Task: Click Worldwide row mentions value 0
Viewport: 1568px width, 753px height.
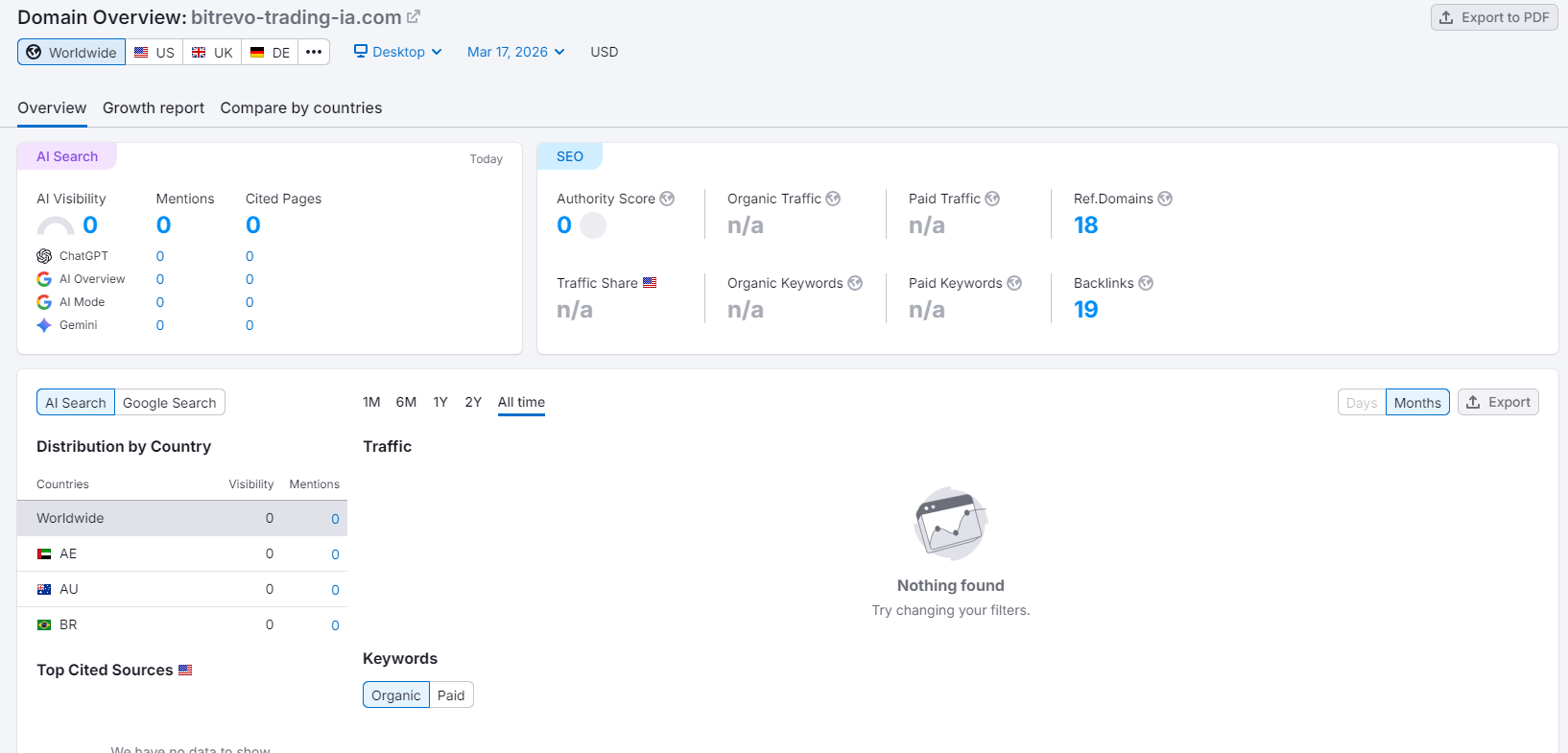Action: 335,519
